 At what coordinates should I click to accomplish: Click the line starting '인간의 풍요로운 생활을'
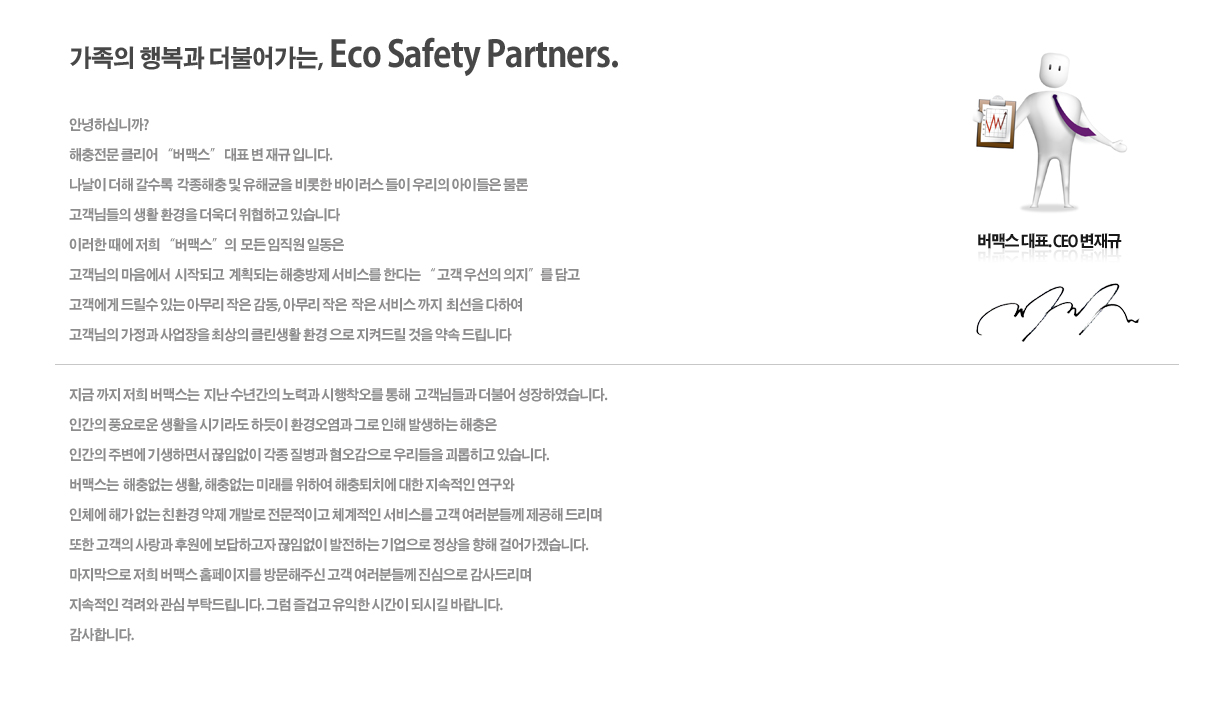tap(290, 425)
